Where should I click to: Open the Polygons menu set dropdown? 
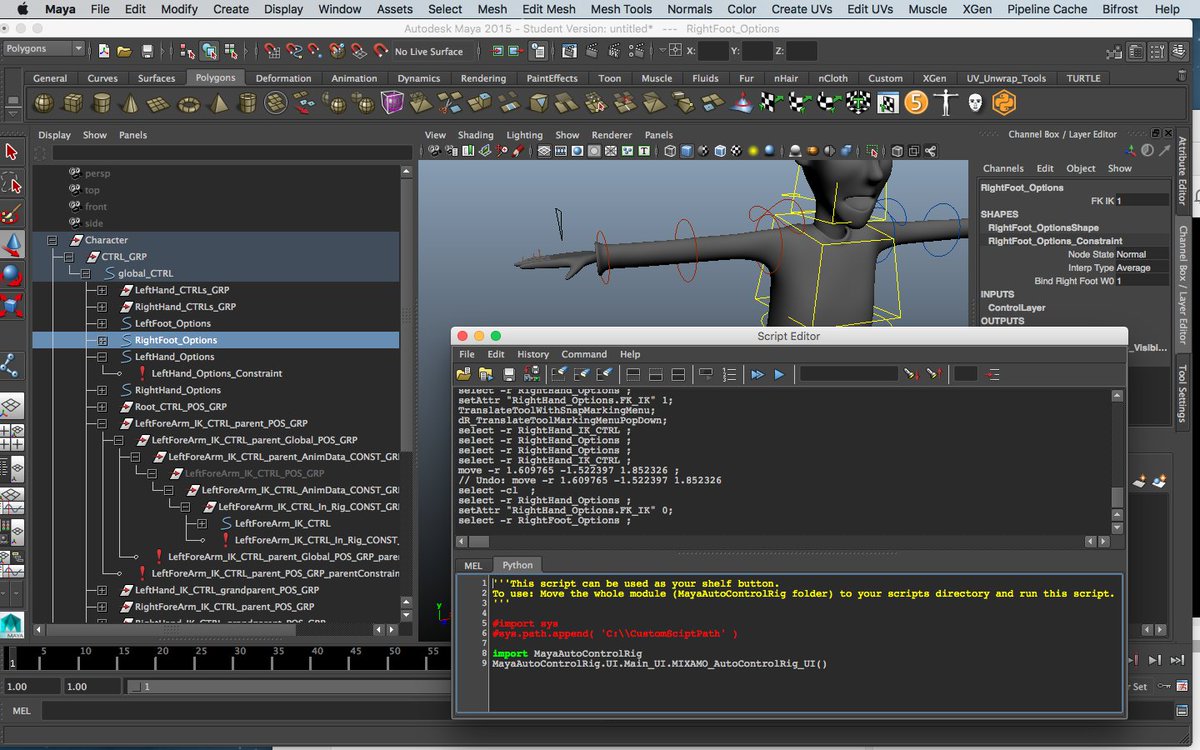44,49
